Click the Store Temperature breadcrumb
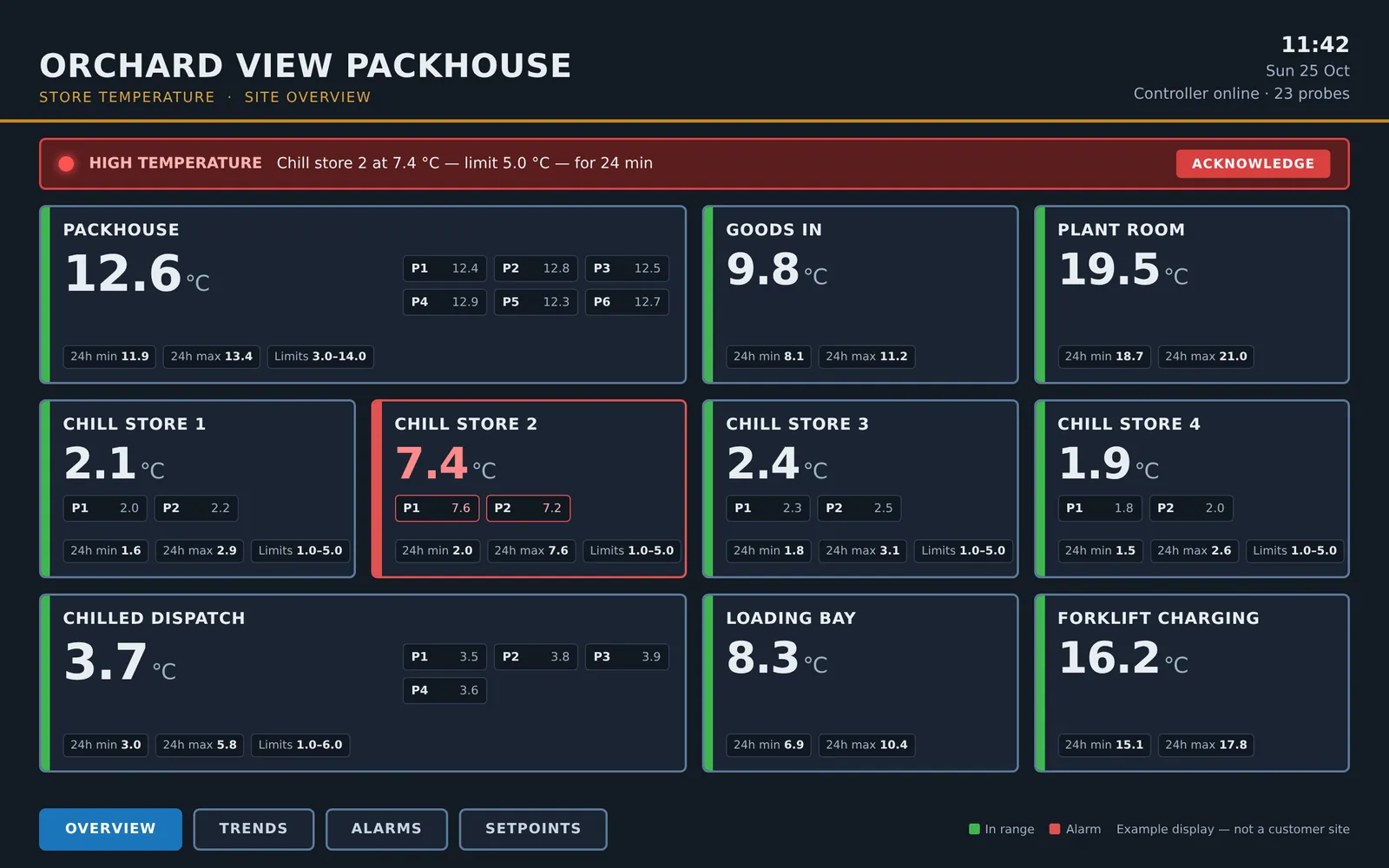Screen dimensions: 1389x868 click(127, 97)
